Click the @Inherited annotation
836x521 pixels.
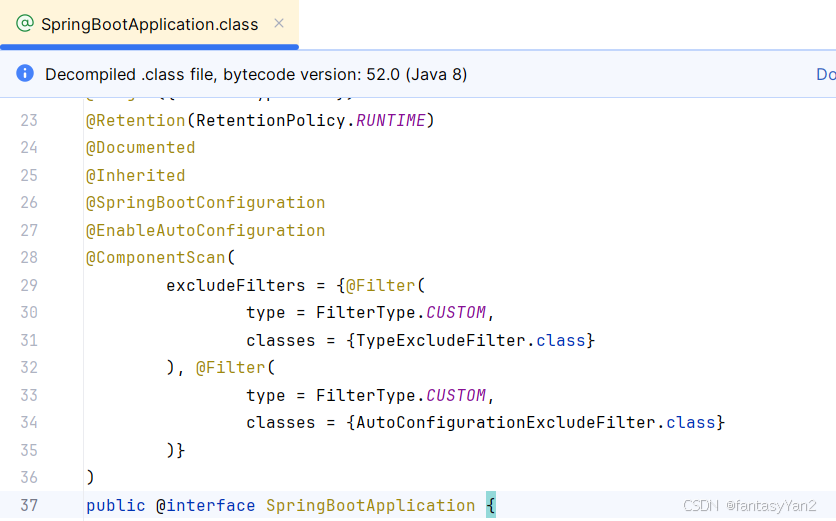click(x=135, y=175)
